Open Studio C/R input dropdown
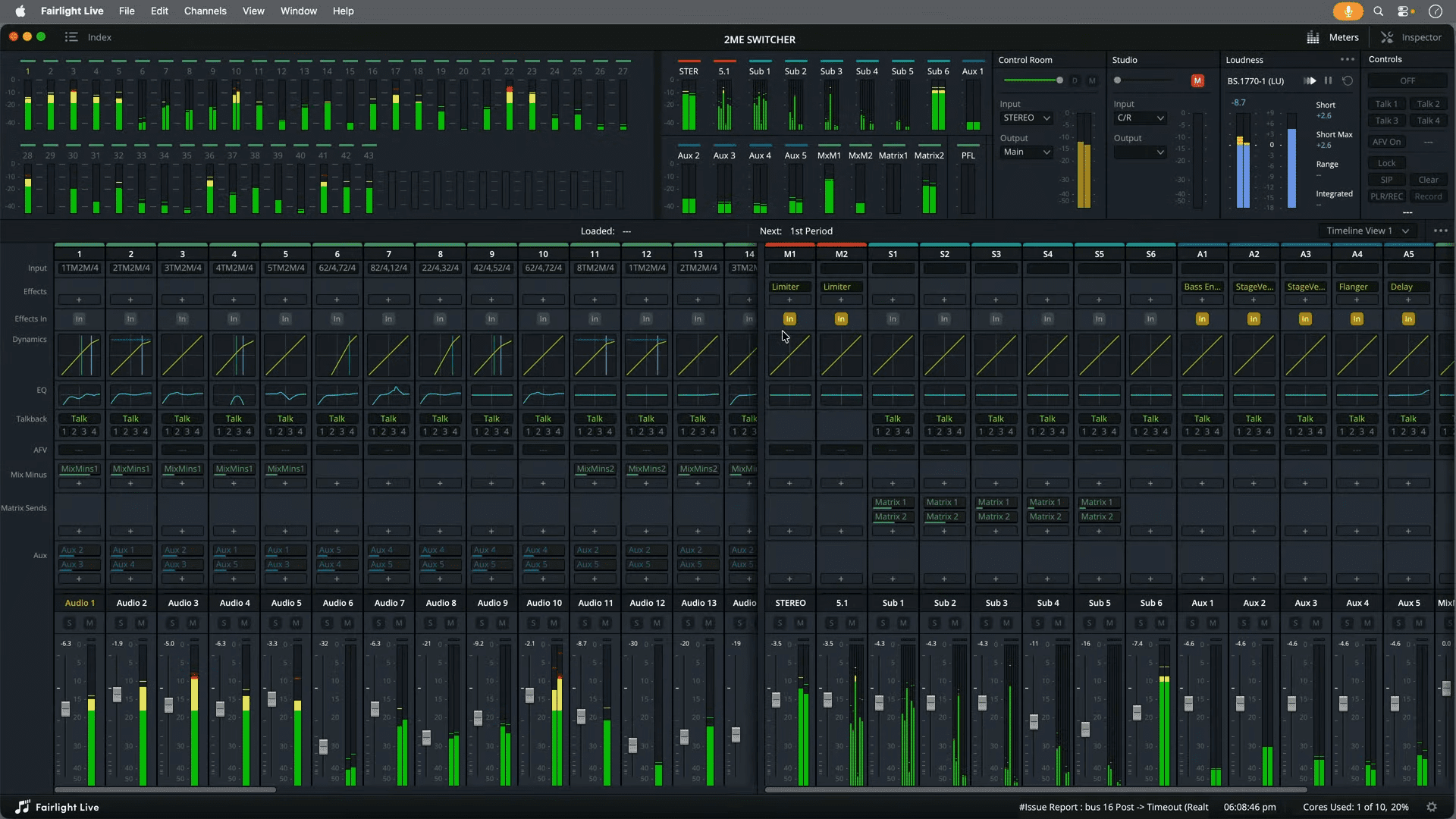Viewport: 1456px width, 819px height. pos(1140,118)
